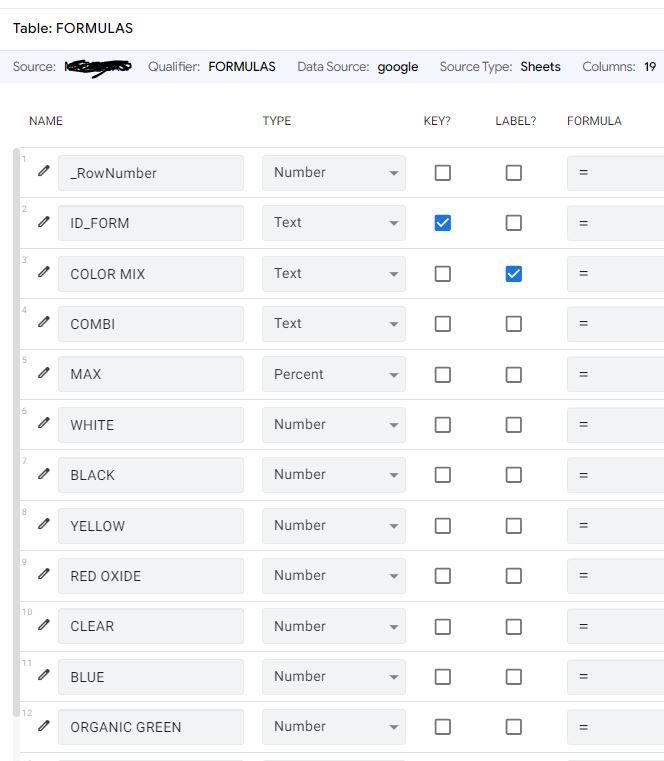This screenshot has width=664, height=761.
Task: Check the KEY box in BLACK row
Action: pos(443,475)
